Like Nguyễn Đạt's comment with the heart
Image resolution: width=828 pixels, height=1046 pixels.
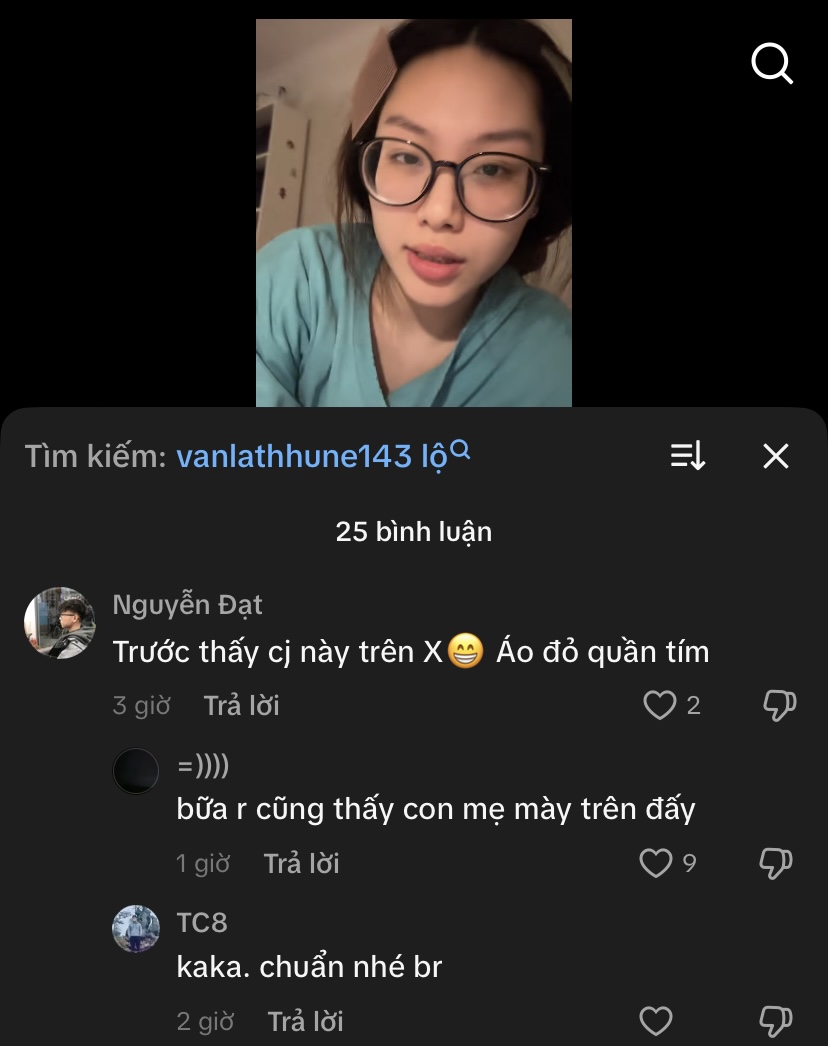659,706
